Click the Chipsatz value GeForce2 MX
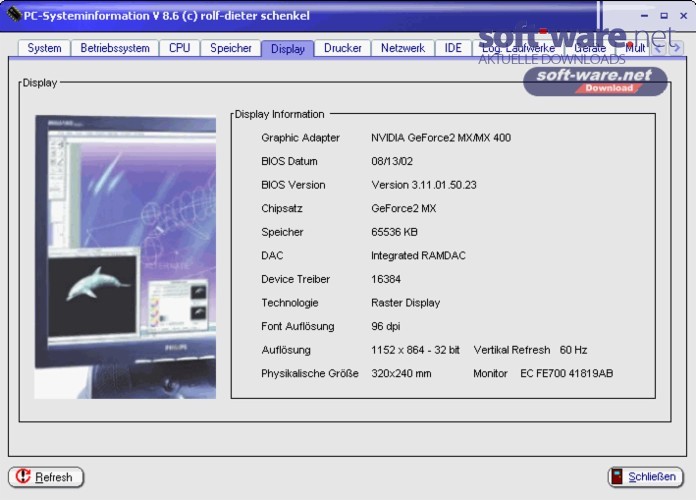This screenshot has width=696, height=500. [403, 208]
